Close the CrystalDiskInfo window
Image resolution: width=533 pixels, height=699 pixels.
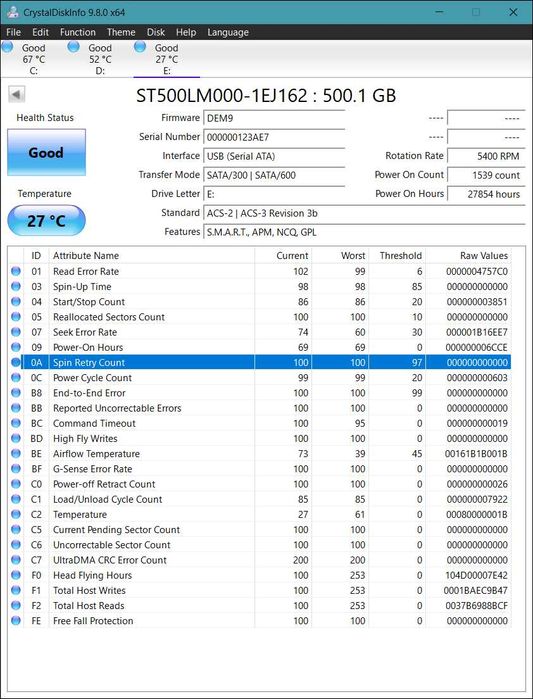pyautogui.click(x=513, y=12)
